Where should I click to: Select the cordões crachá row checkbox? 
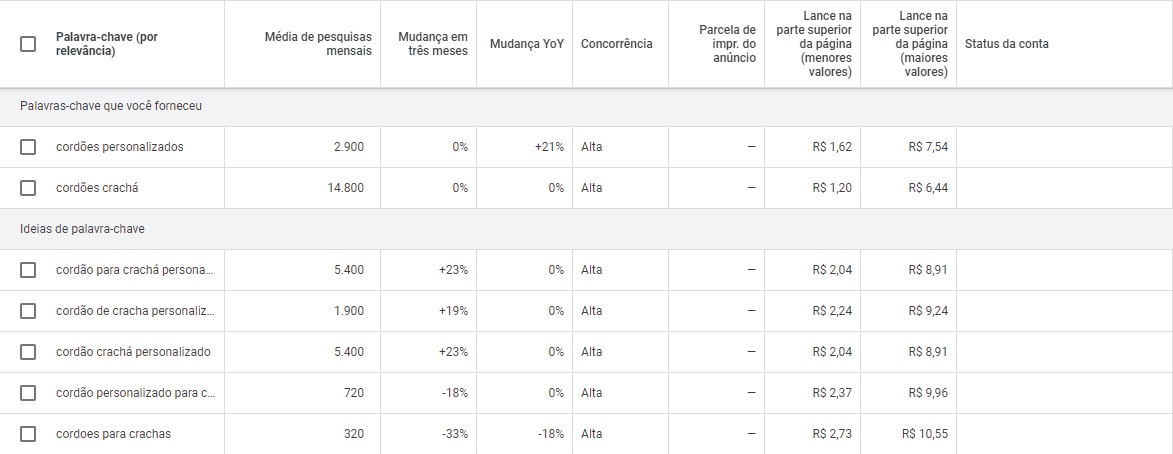[28, 188]
